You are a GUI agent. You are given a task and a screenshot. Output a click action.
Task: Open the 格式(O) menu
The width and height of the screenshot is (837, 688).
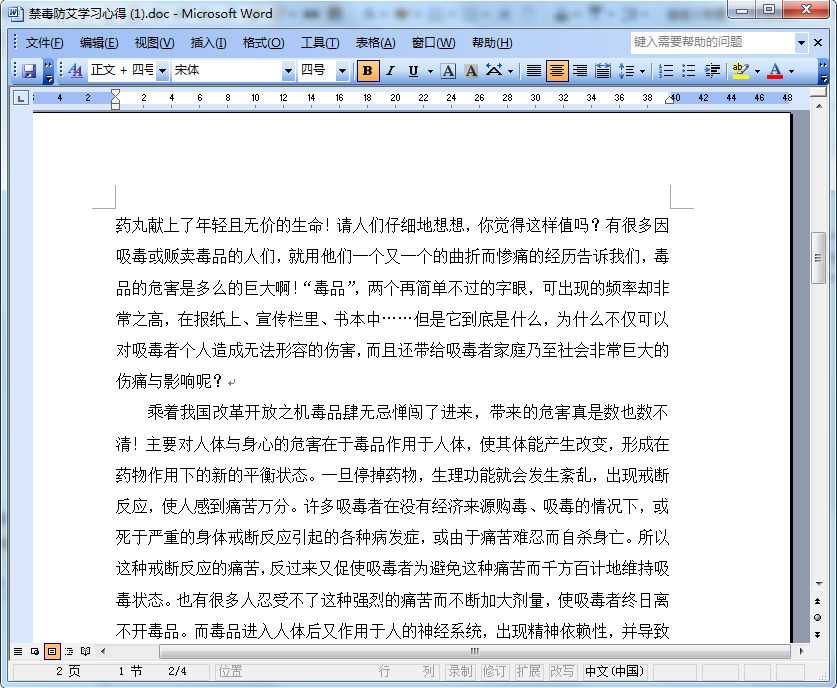263,43
